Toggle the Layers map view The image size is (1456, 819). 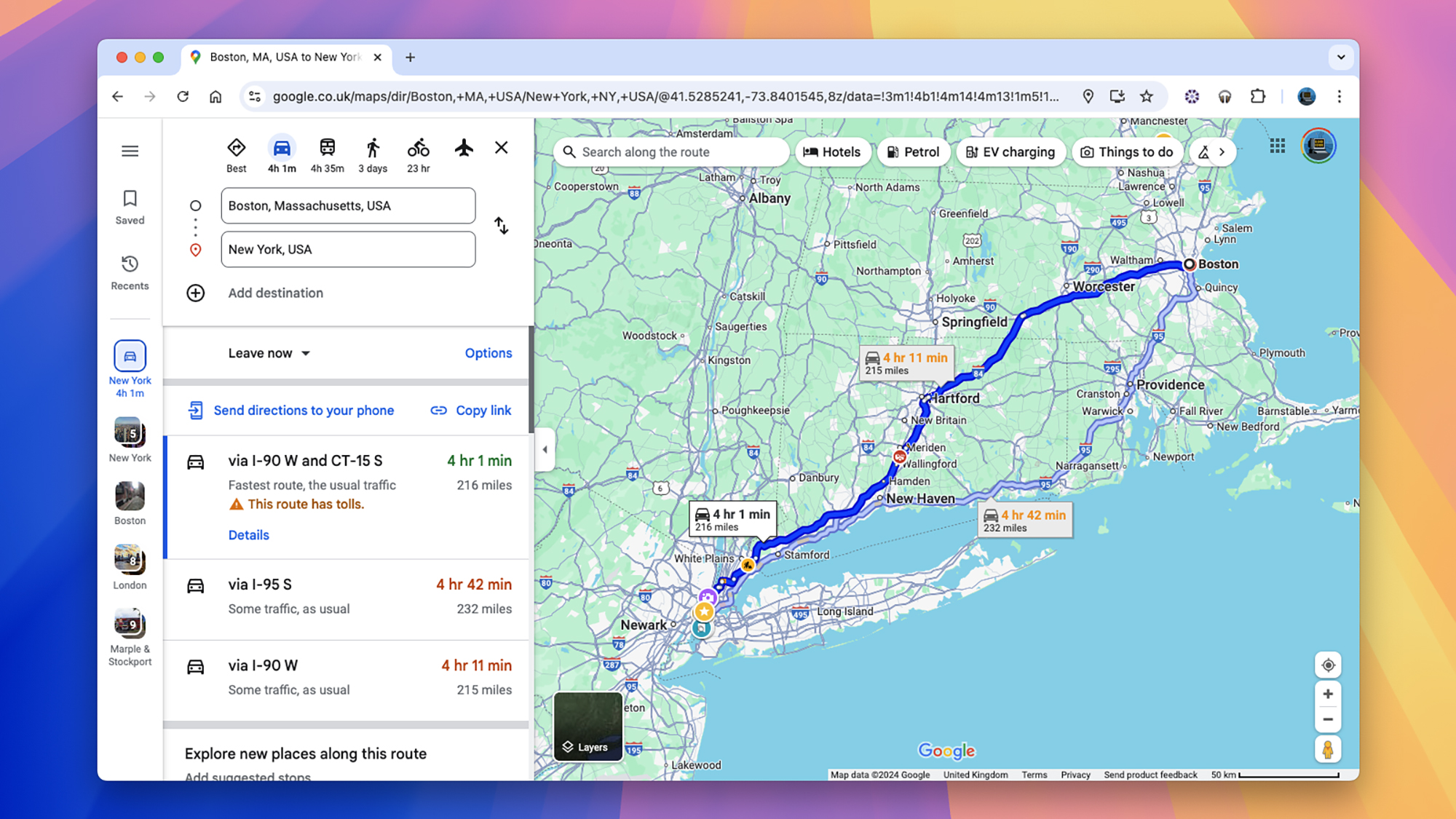click(x=588, y=726)
